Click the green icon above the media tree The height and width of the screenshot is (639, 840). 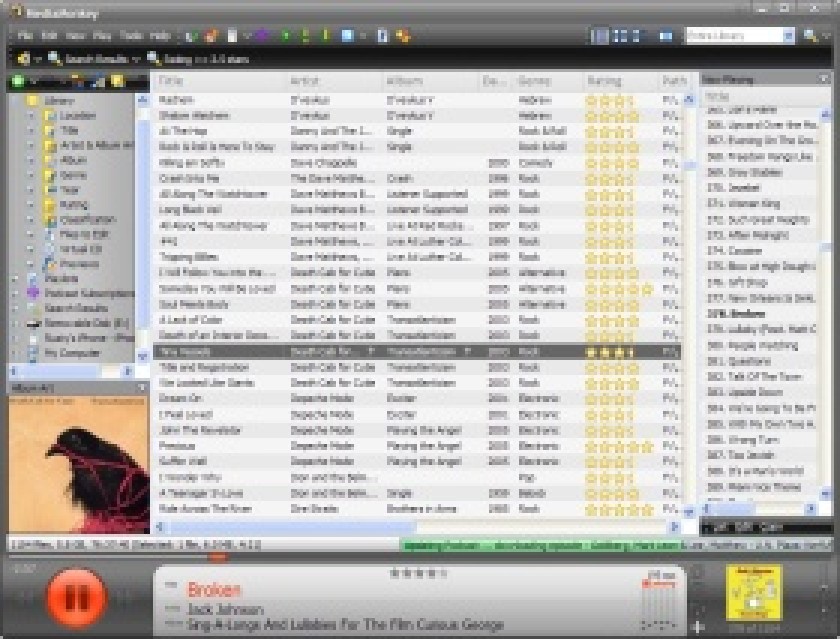(18, 81)
